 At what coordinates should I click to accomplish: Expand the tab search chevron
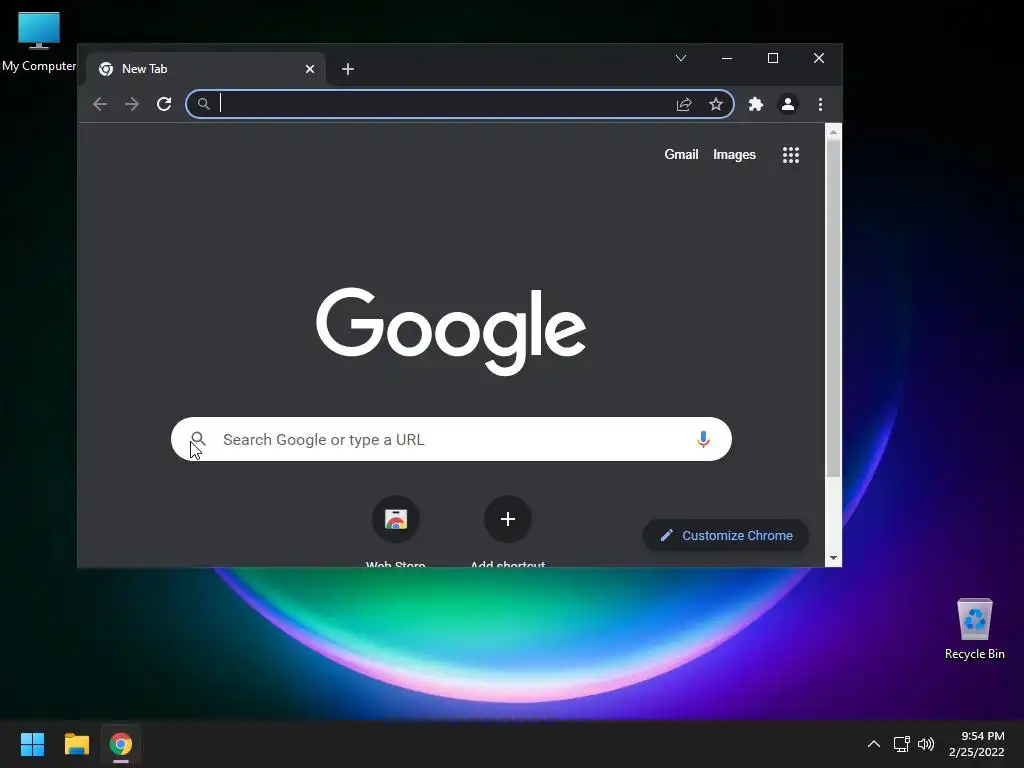coord(680,58)
